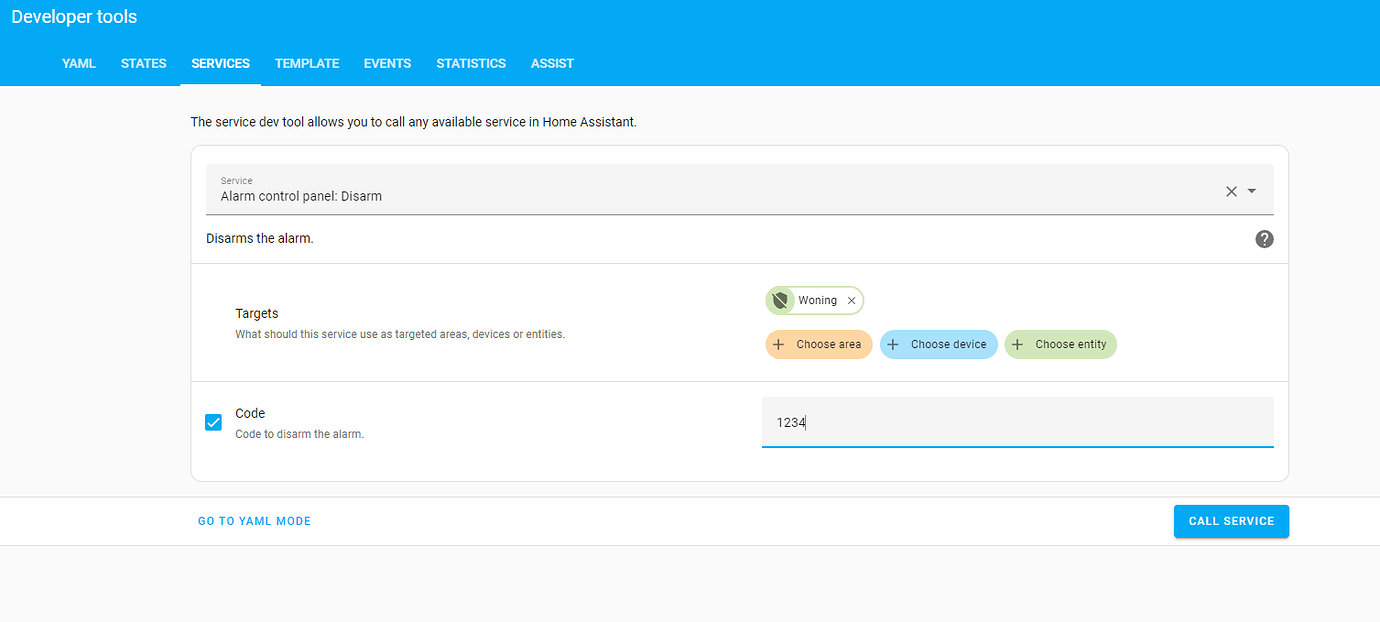Click the Woning target chip label

pyautogui.click(x=817, y=301)
